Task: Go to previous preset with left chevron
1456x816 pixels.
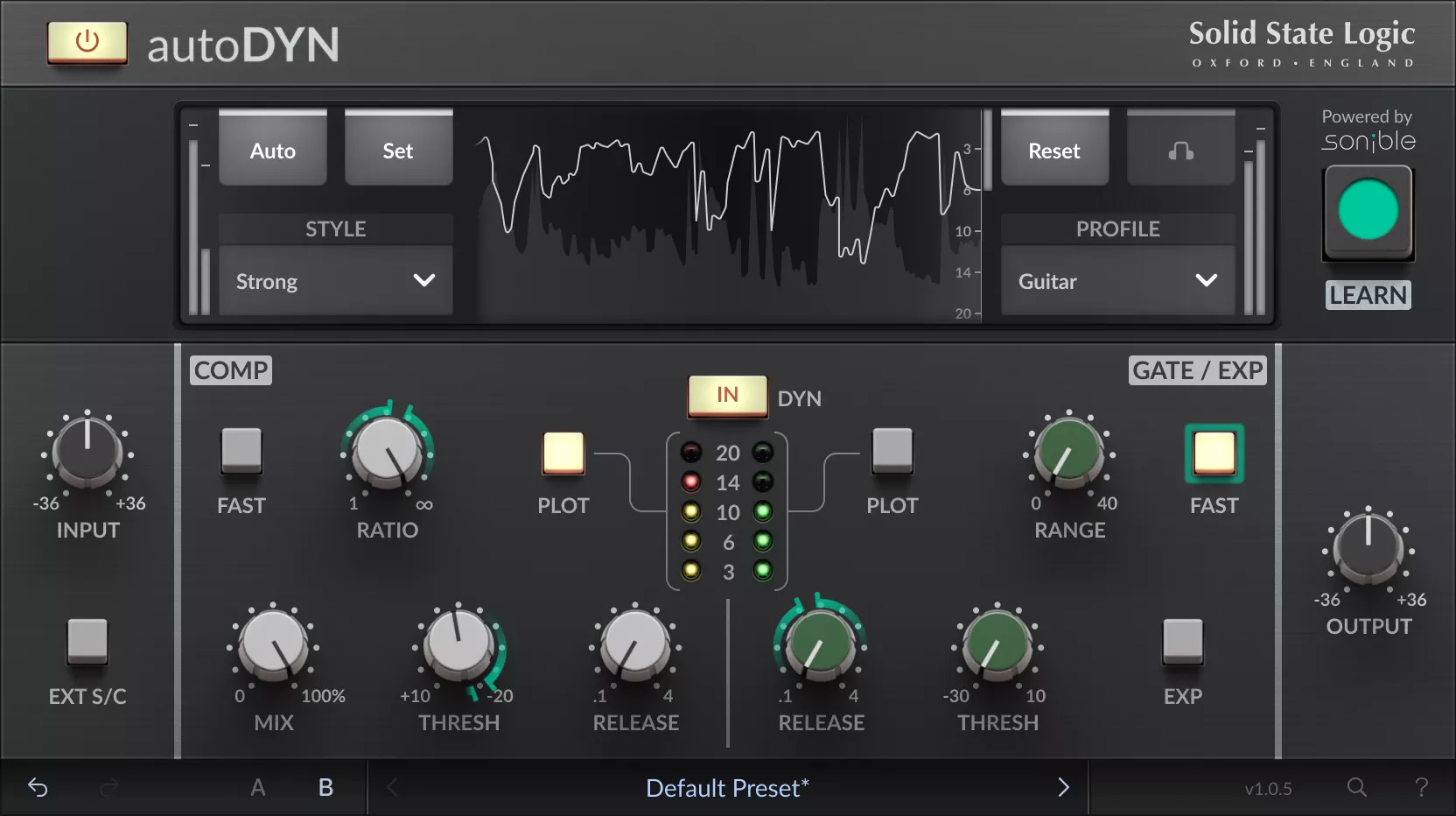Action: [x=391, y=787]
